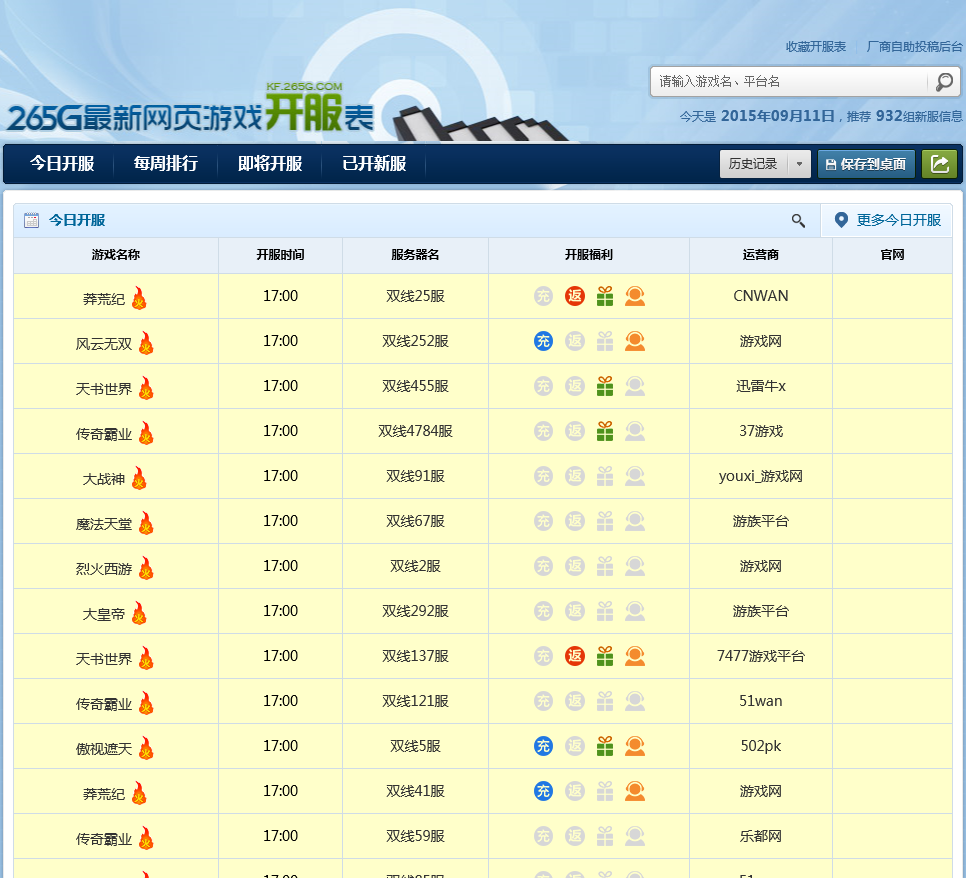Click server name 双线292服
The image size is (966, 878).
point(415,611)
